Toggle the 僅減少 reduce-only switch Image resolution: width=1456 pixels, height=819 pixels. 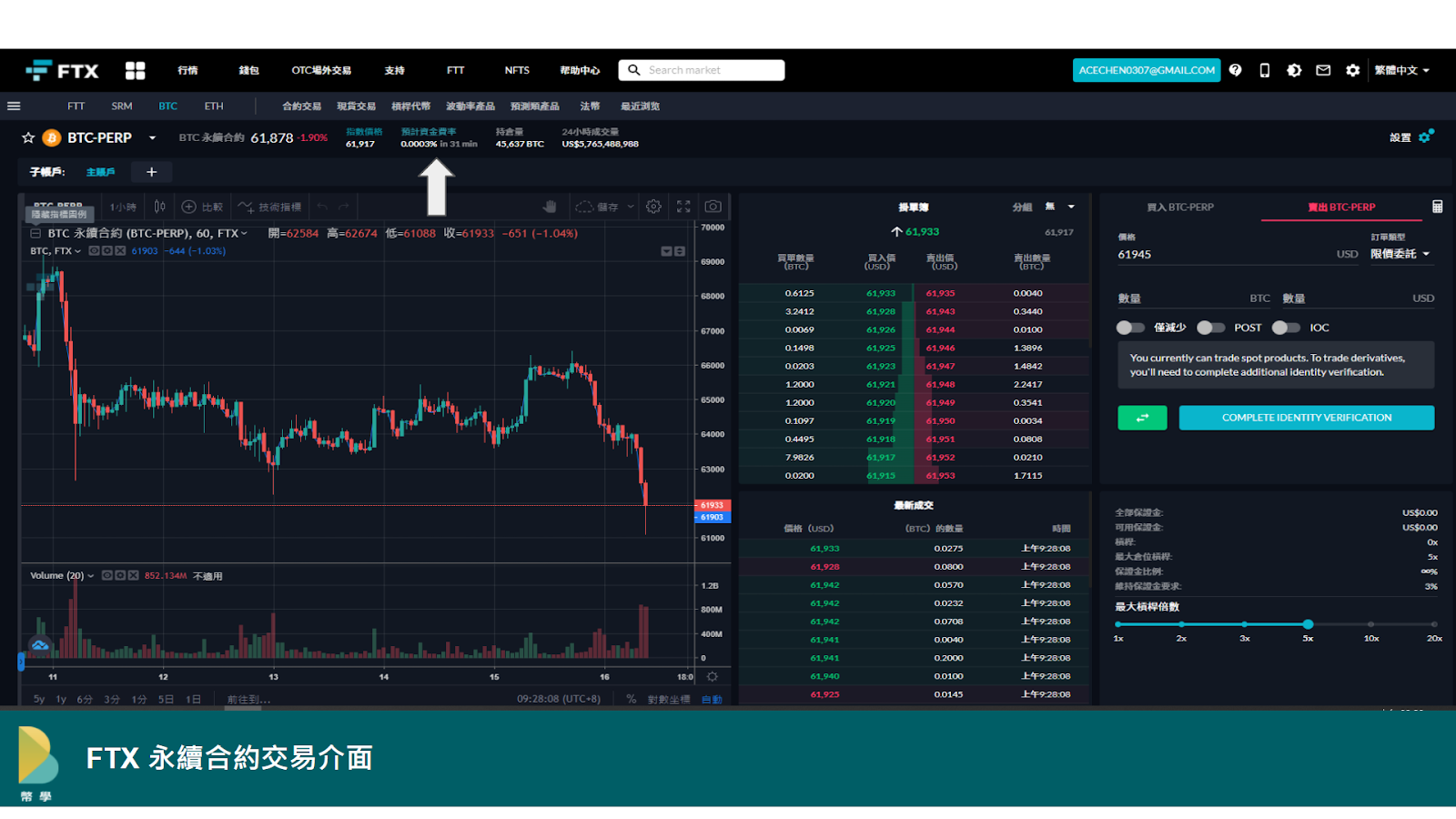(x=1130, y=328)
